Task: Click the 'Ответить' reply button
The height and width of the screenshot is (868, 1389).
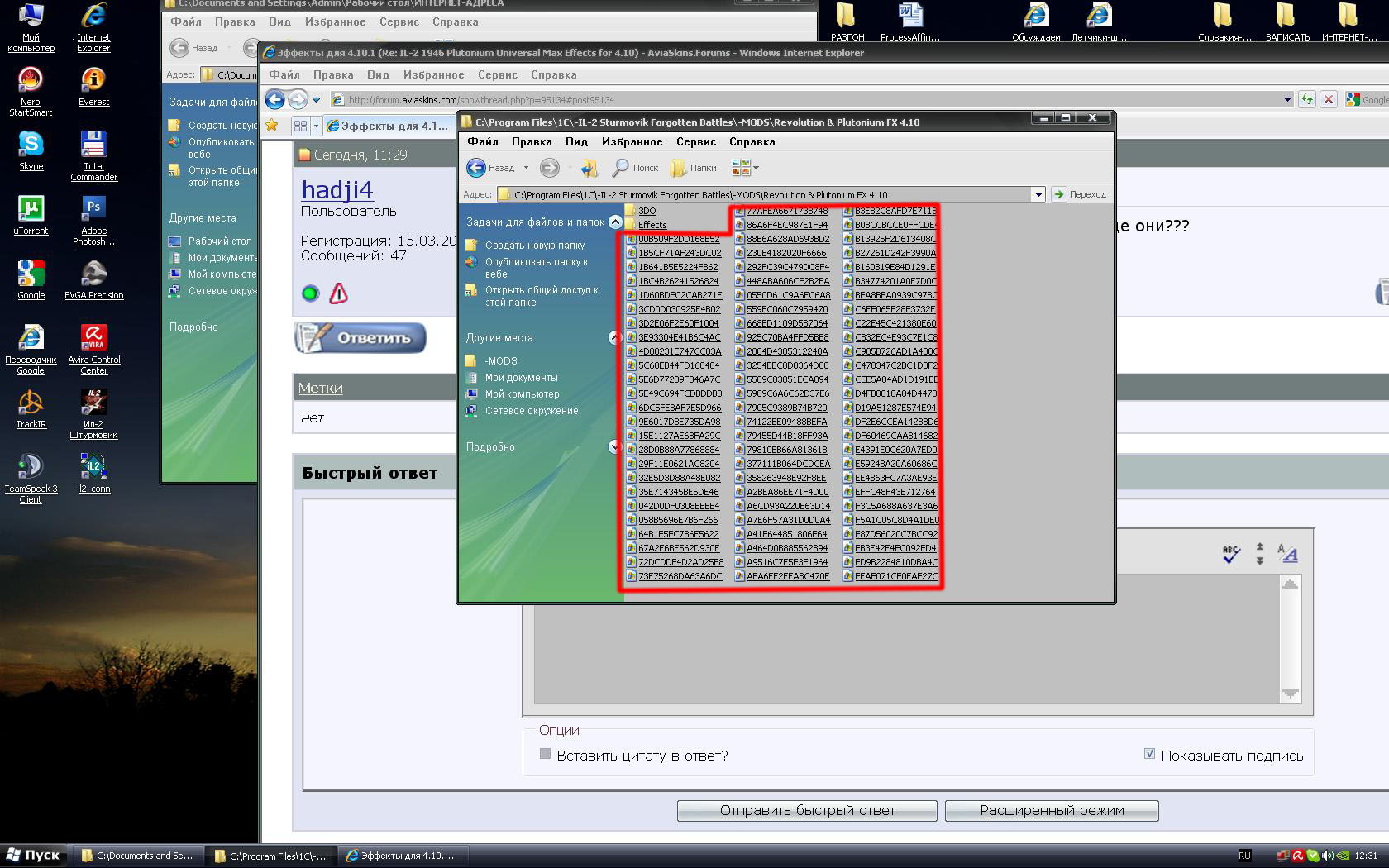Action: click(x=360, y=337)
